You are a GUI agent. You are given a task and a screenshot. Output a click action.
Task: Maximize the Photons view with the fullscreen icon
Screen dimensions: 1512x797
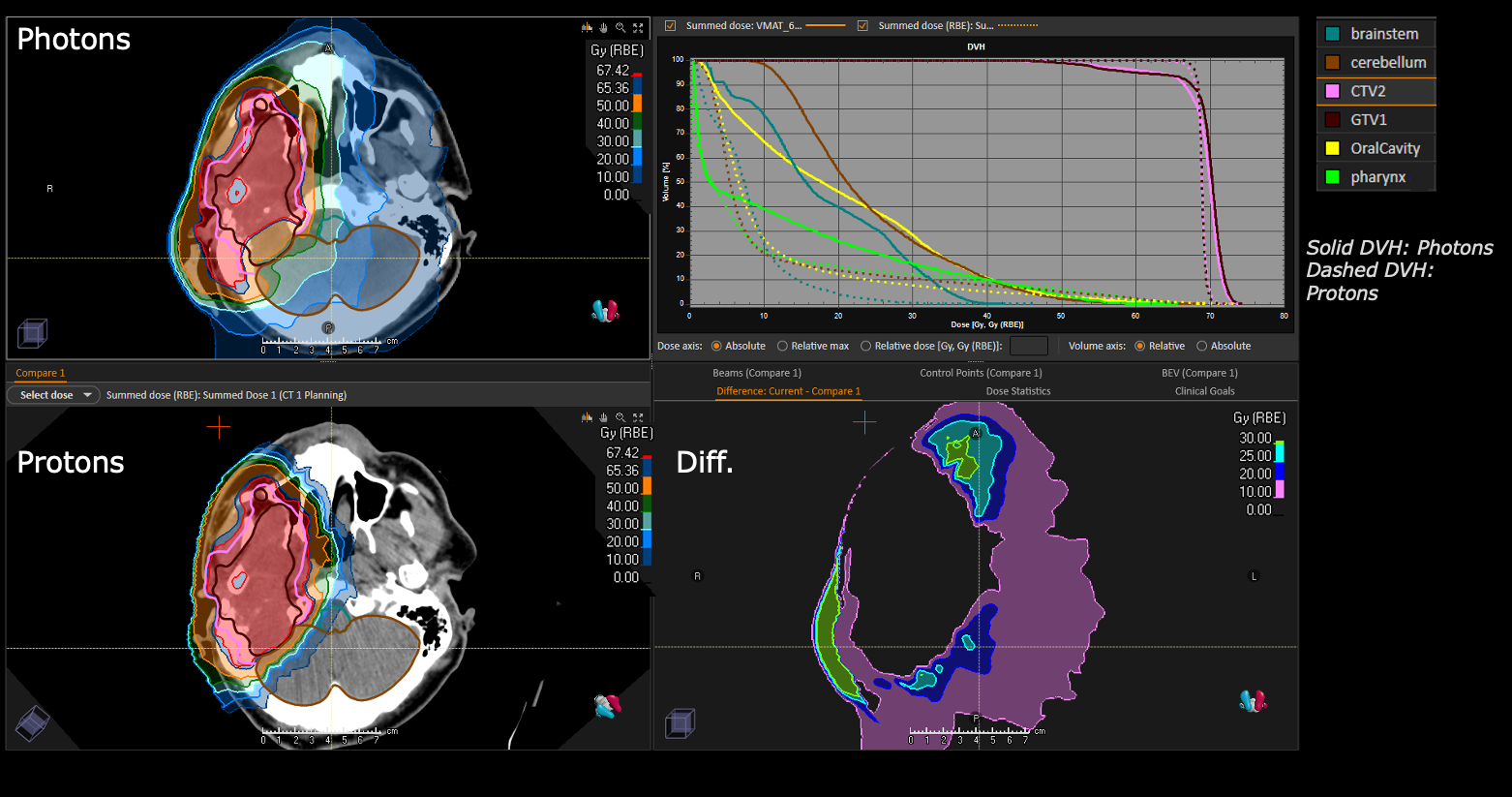tap(638, 28)
